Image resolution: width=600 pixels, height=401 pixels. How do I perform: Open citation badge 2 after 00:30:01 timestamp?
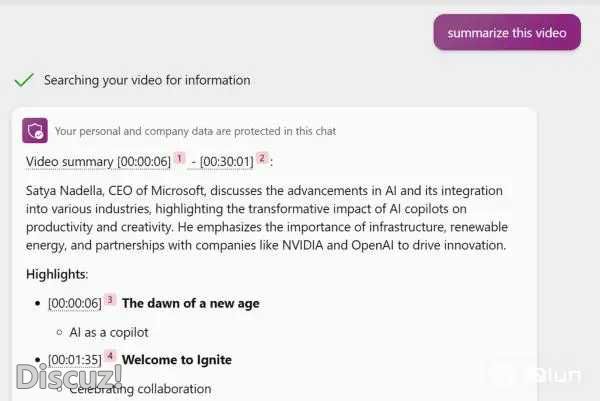(x=262, y=158)
